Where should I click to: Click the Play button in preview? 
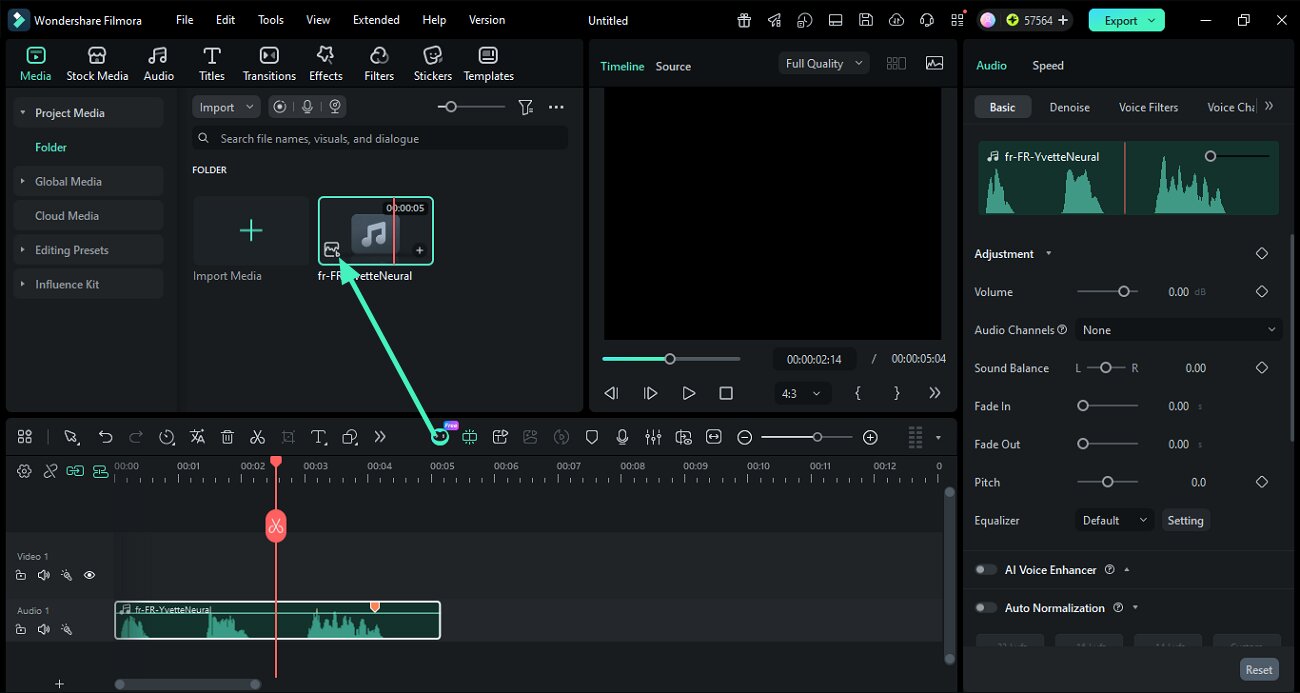click(688, 393)
